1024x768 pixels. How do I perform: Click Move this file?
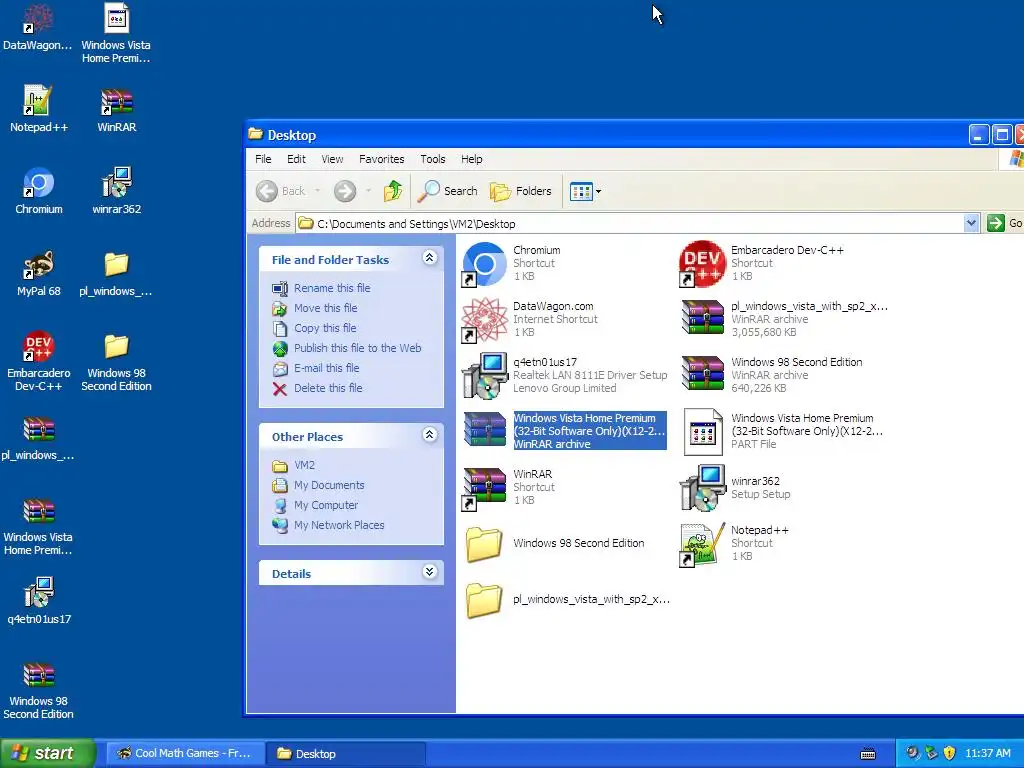[315, 308]
